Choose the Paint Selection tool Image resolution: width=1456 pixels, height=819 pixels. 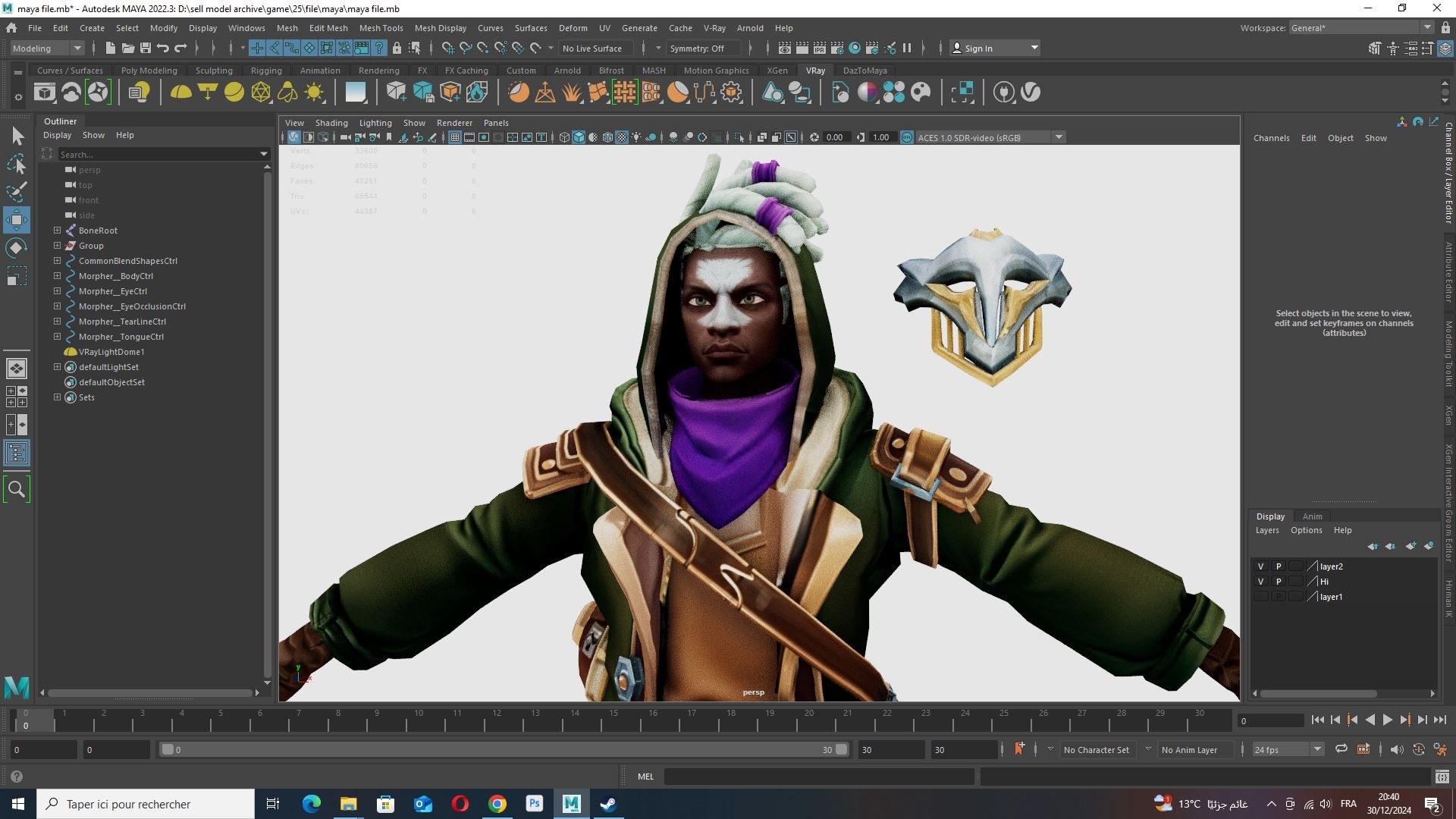click(x=17, y=191)
